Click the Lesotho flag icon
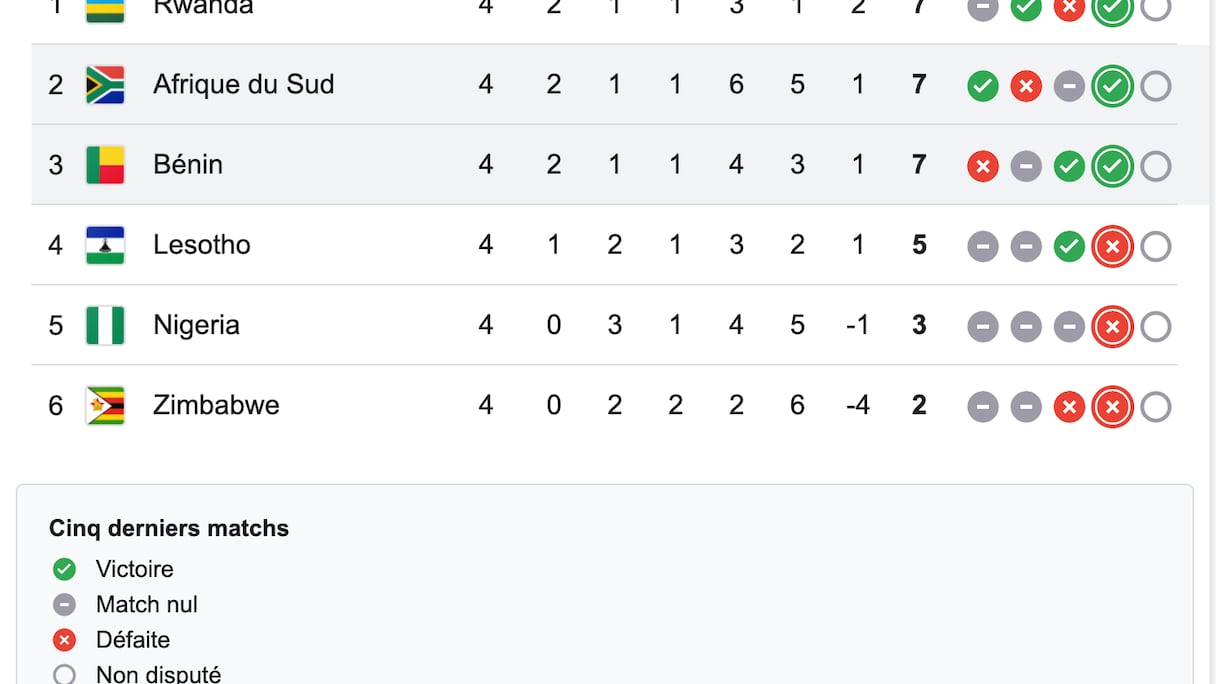 [105, 245]
